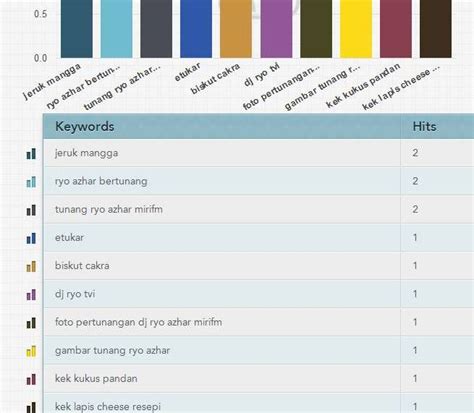Screen dimensions: 474x413
Task: Click chart icon beside etukar row
Action: click(x=31, y=238)
